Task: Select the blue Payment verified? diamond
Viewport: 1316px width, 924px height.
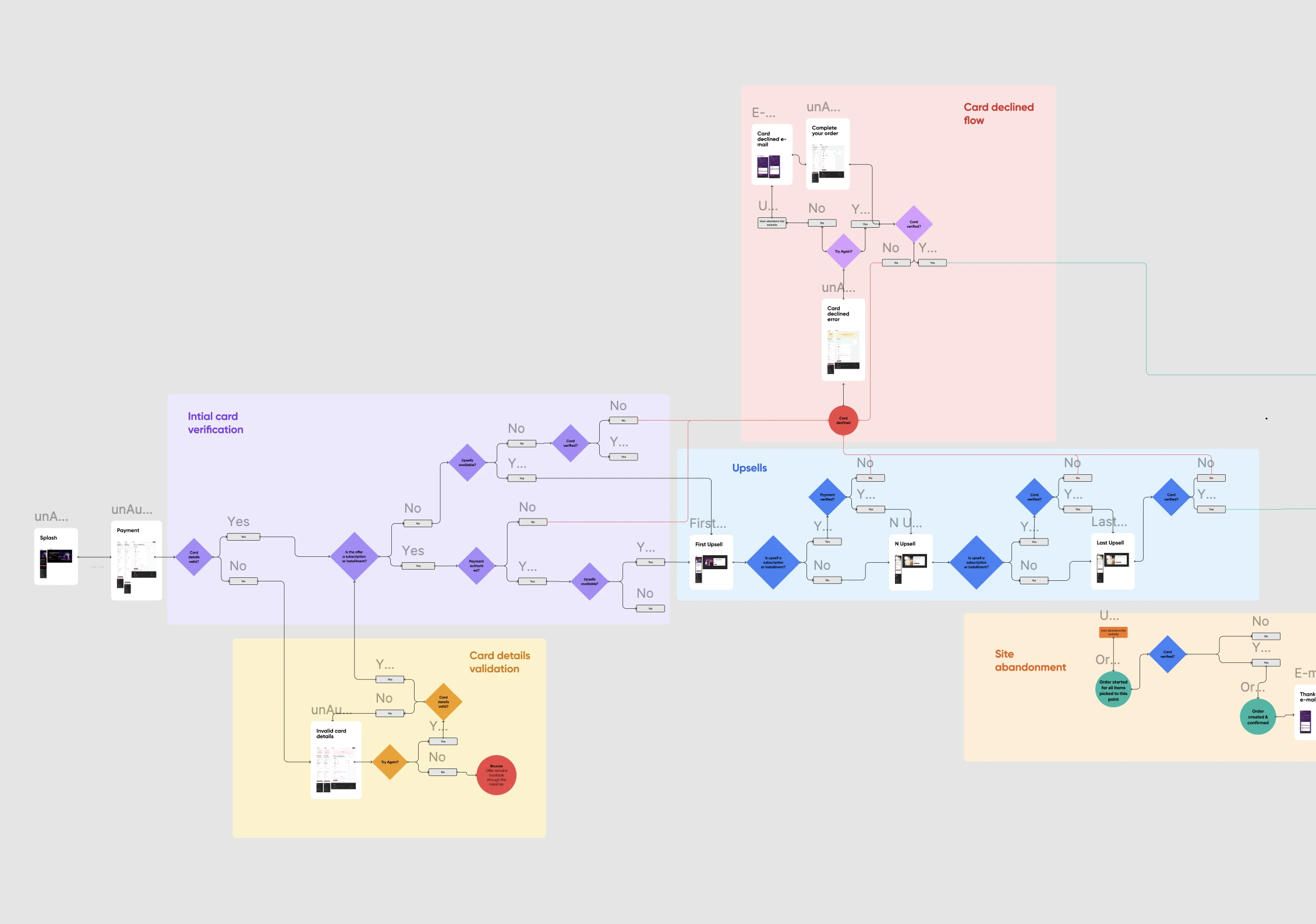Action: (827, 497)
